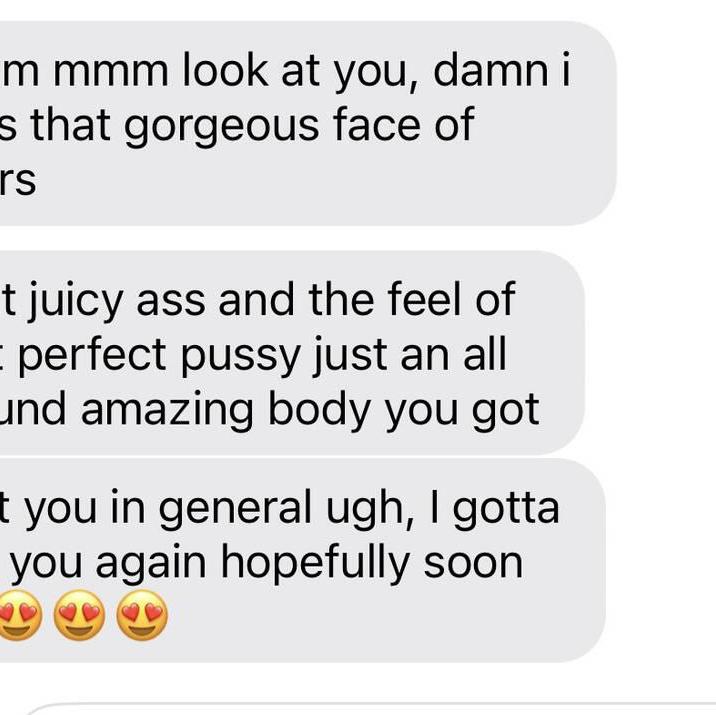Image resolution: width=716 pixels, height=715 pixels.
Task: Click the word 'damn' in the top message
Action: 490,69
